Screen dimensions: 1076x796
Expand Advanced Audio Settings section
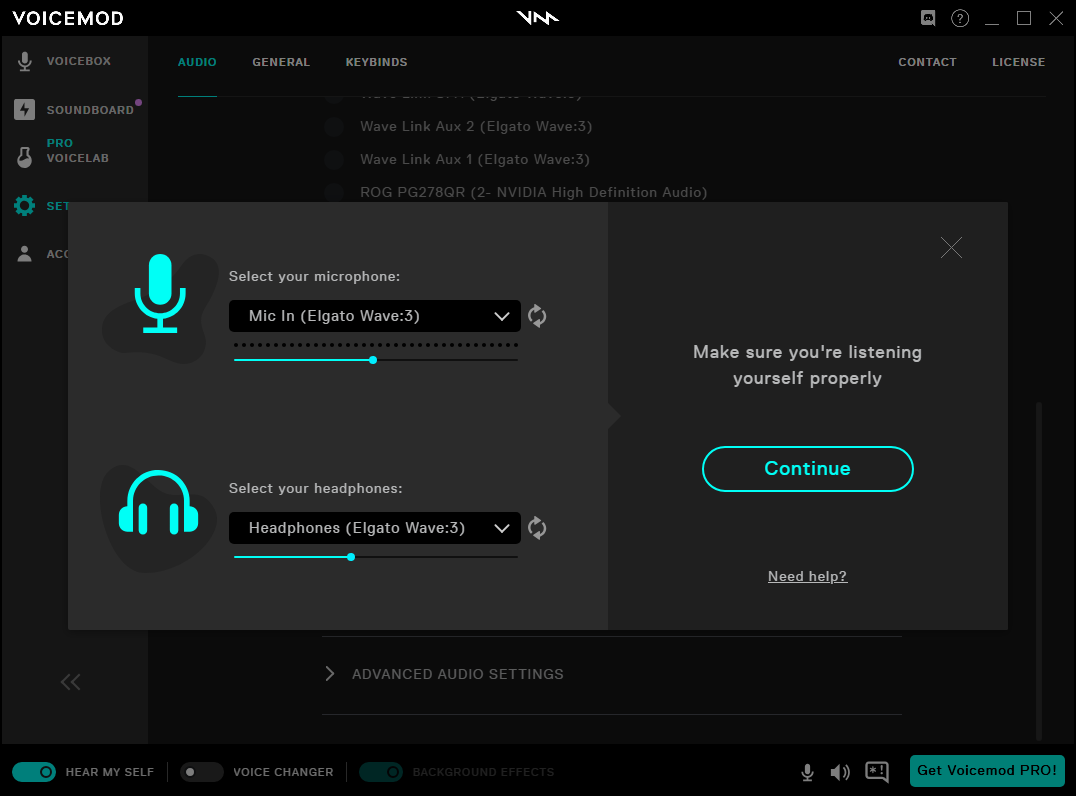(457, 674)
